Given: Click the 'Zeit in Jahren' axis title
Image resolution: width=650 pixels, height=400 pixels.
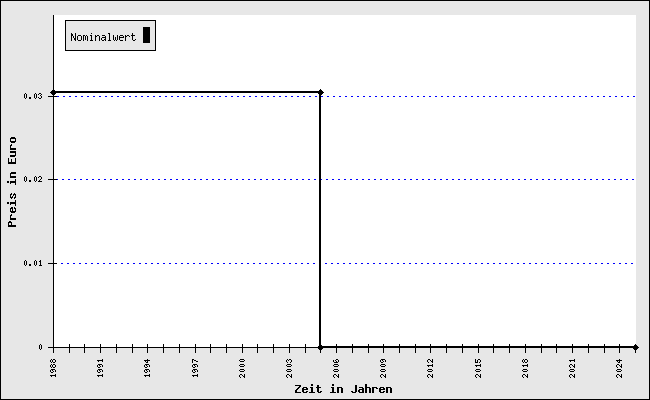Looking at the screenshot, I should [343, 389].
